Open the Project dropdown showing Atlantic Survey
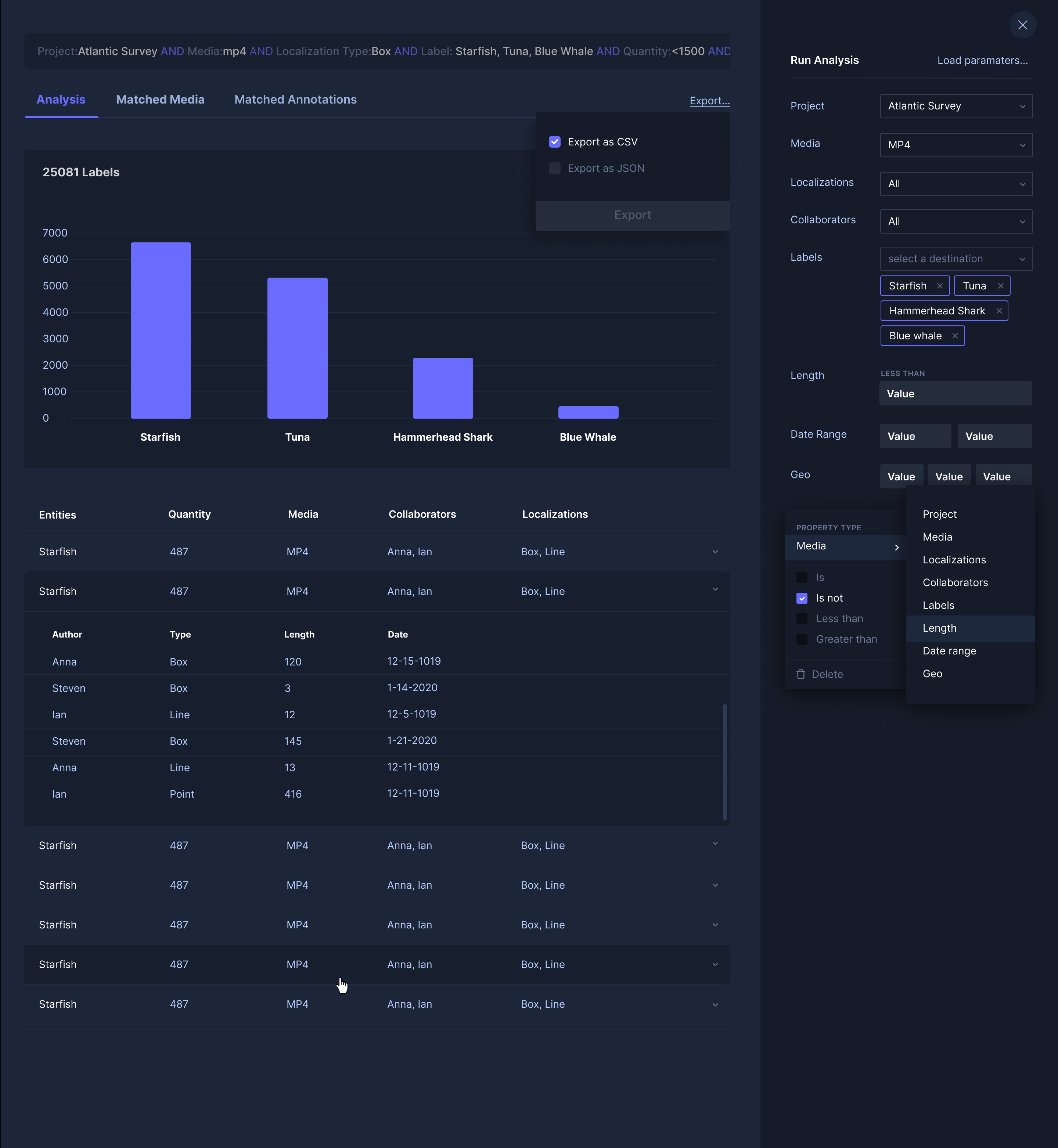The image size is (1058, 1148). tap(956, 107)
